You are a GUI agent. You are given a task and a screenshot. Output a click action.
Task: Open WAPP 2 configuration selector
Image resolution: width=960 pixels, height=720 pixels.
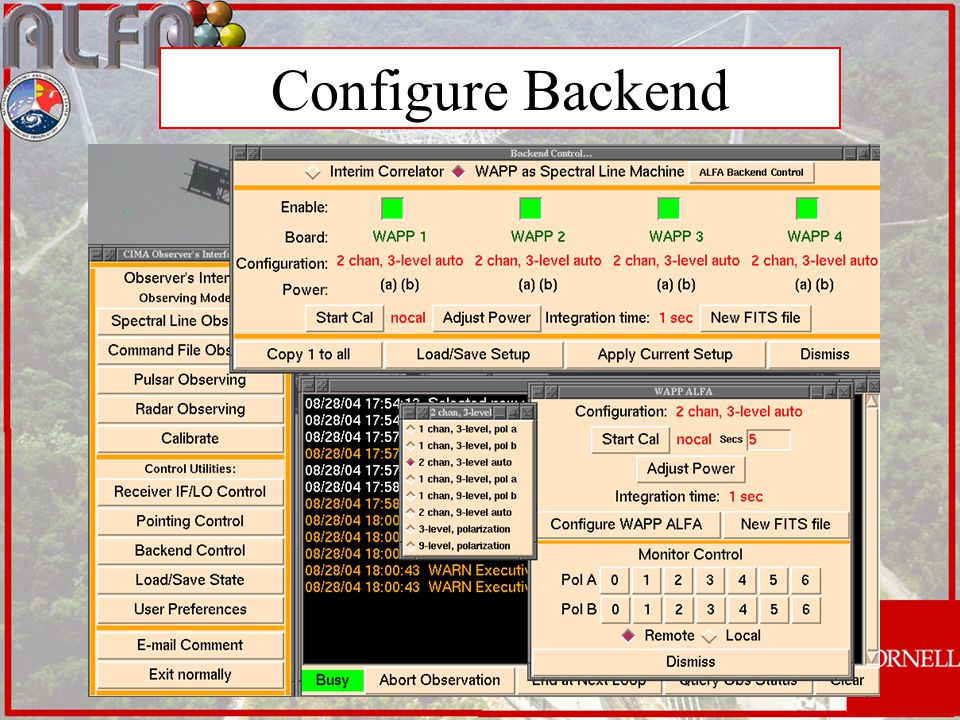[x=538, y=261]
